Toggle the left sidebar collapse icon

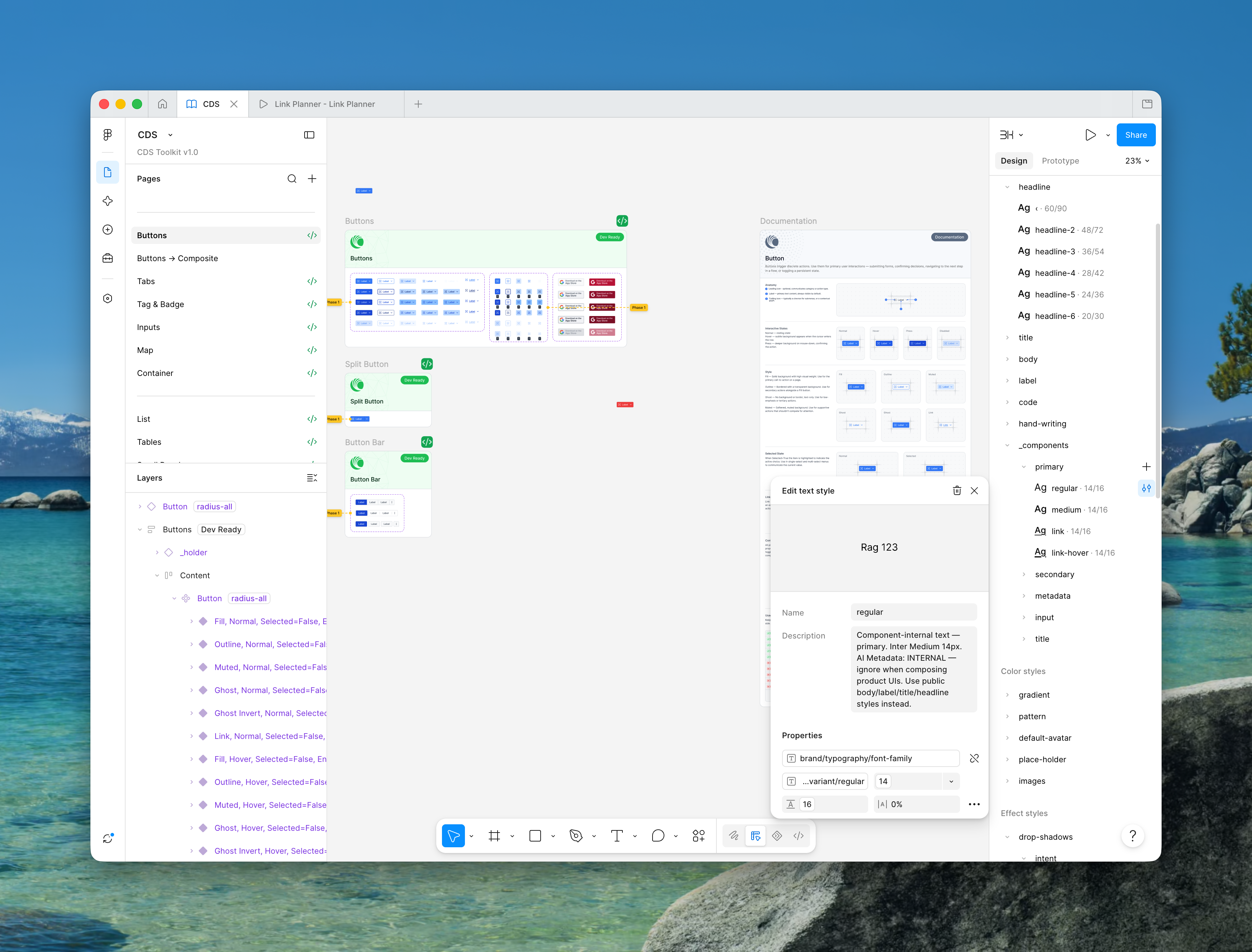pyautogui.click(x=310, y=135)
